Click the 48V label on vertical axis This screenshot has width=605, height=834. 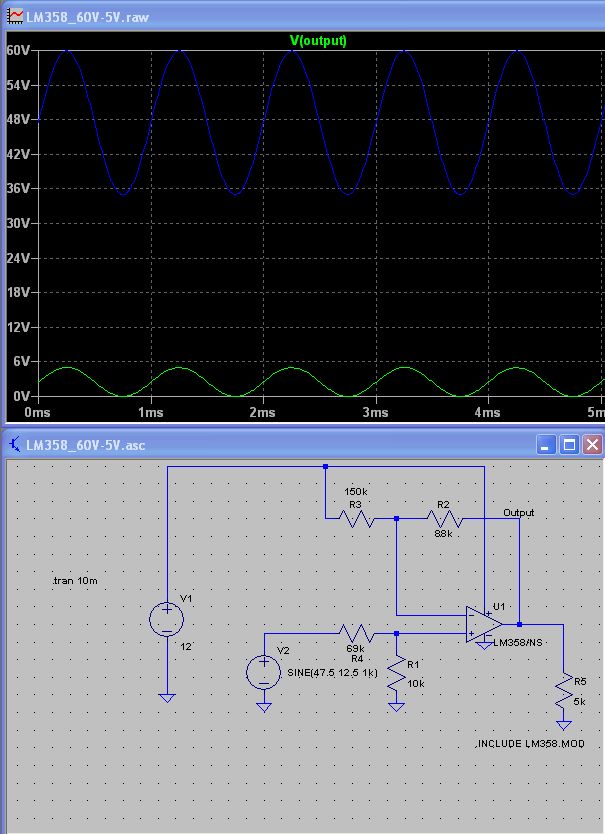18,119
